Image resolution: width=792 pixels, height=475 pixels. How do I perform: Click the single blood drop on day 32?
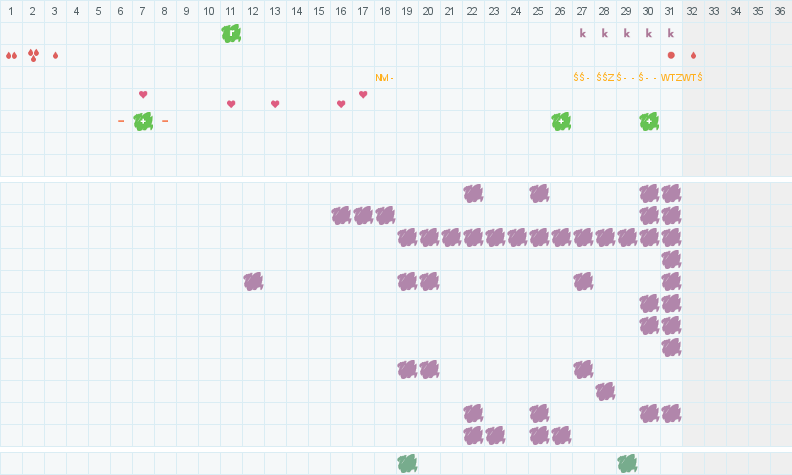(693, 55)
